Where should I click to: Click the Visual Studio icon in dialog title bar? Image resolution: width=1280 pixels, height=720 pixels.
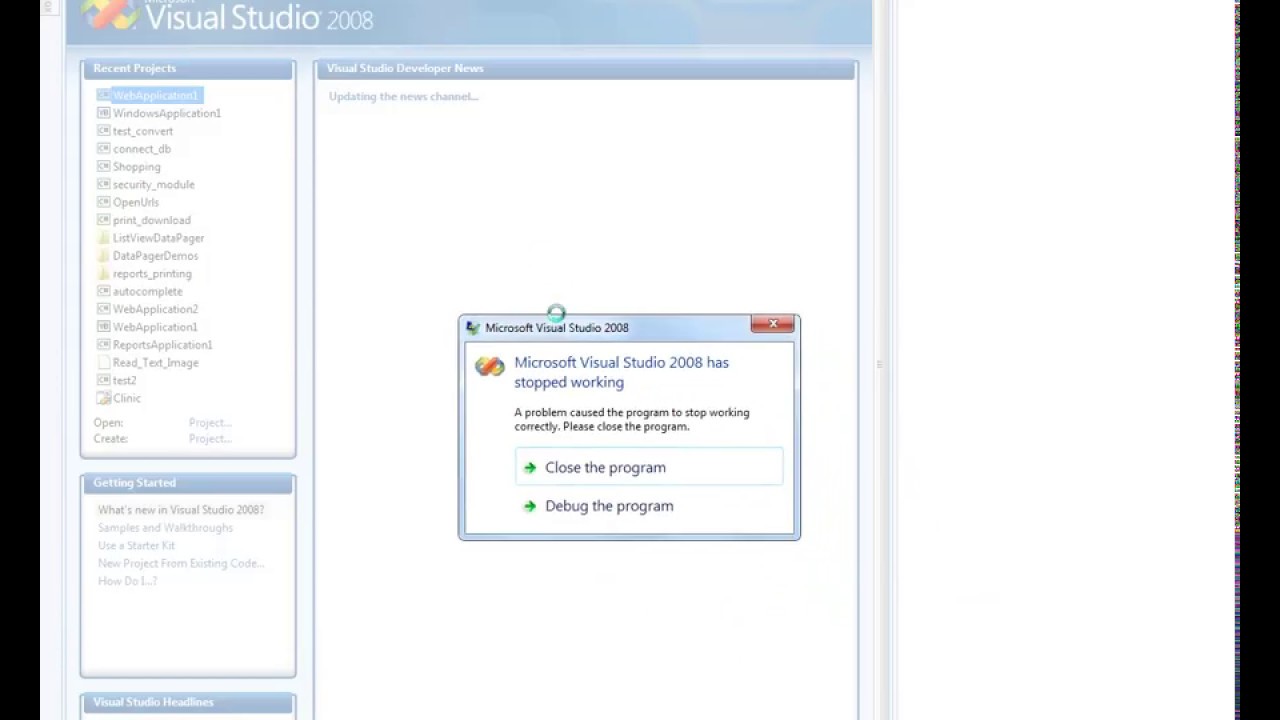[x=473, y=328]
